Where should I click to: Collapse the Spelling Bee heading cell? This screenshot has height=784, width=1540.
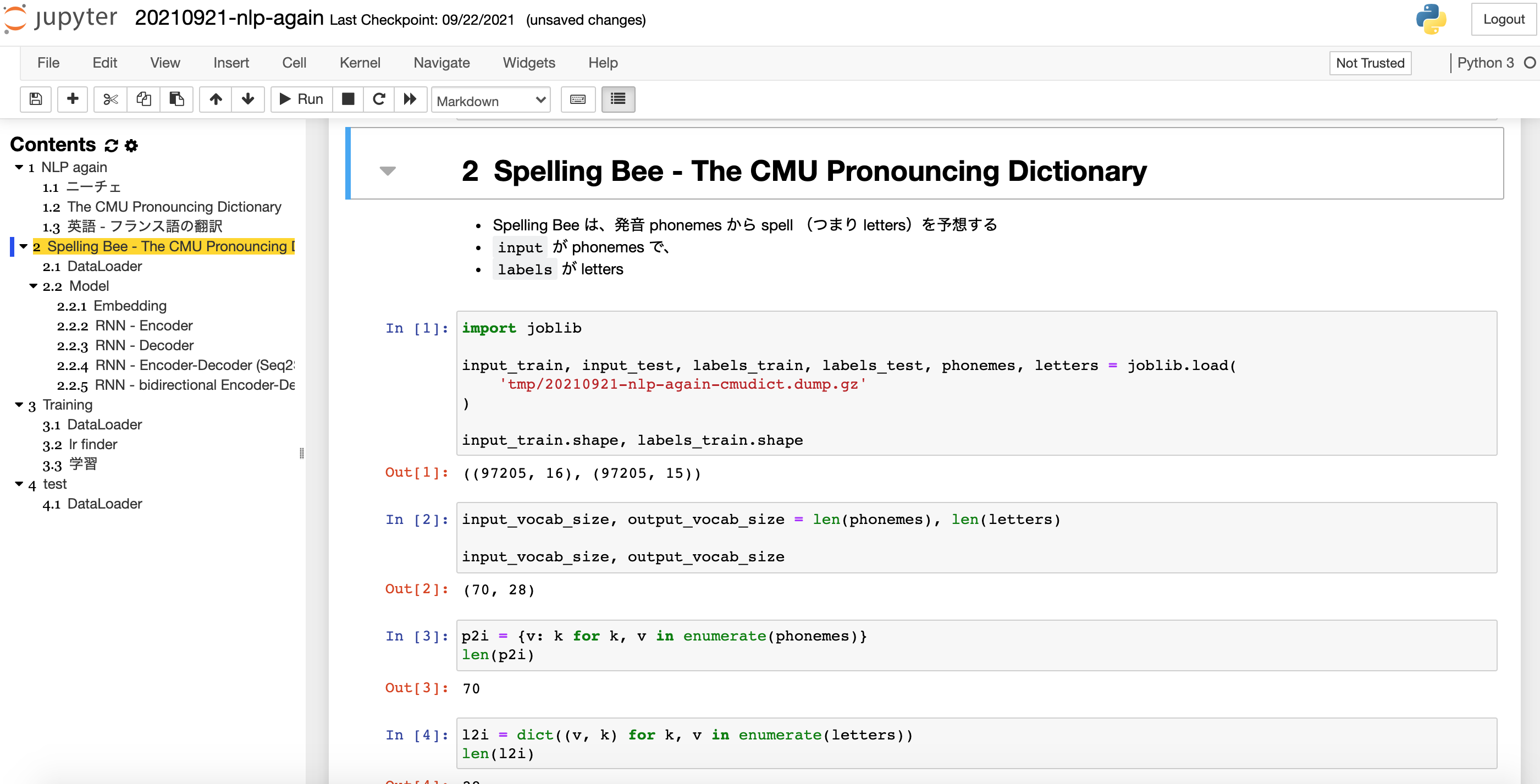[x=388, y=171]
